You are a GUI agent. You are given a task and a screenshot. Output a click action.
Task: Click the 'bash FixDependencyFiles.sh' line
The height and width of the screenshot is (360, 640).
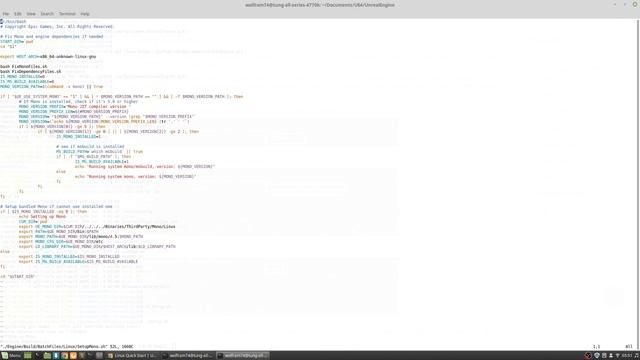point(31,71)
